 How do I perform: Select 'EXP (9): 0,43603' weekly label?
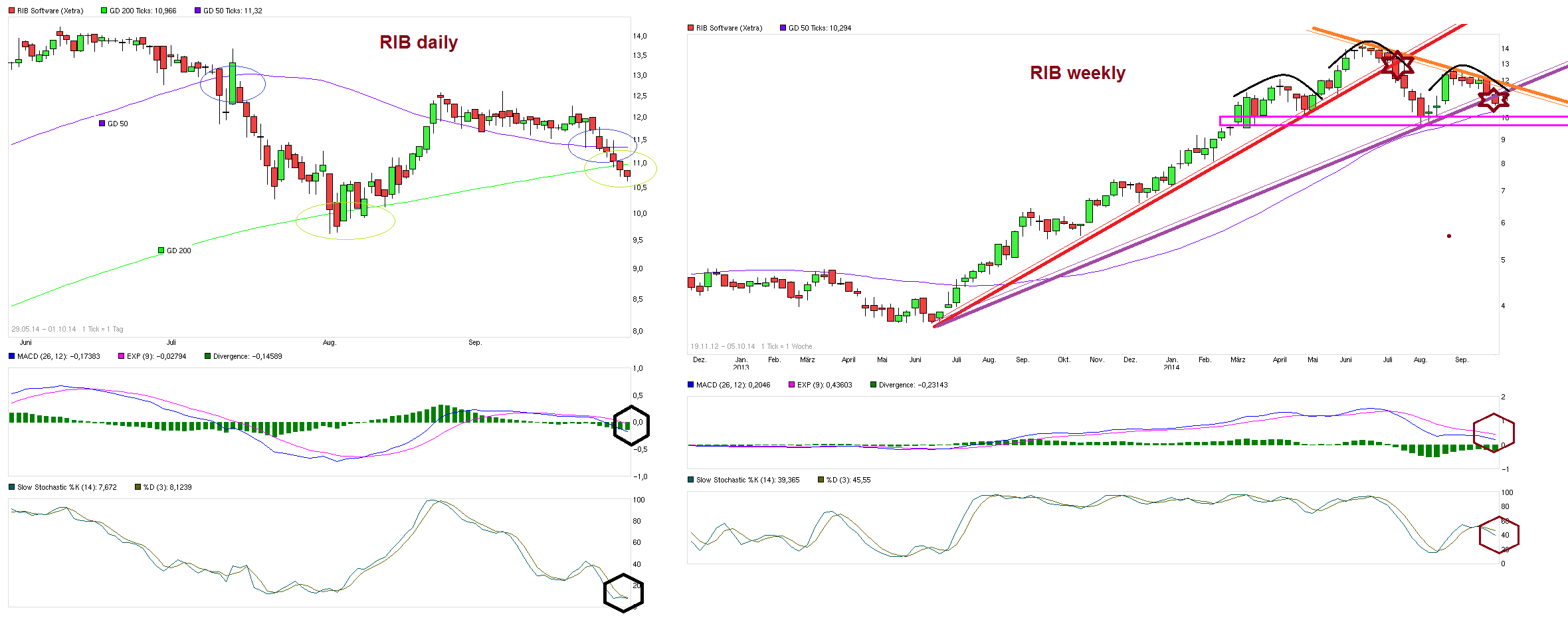tap(825, 385)
